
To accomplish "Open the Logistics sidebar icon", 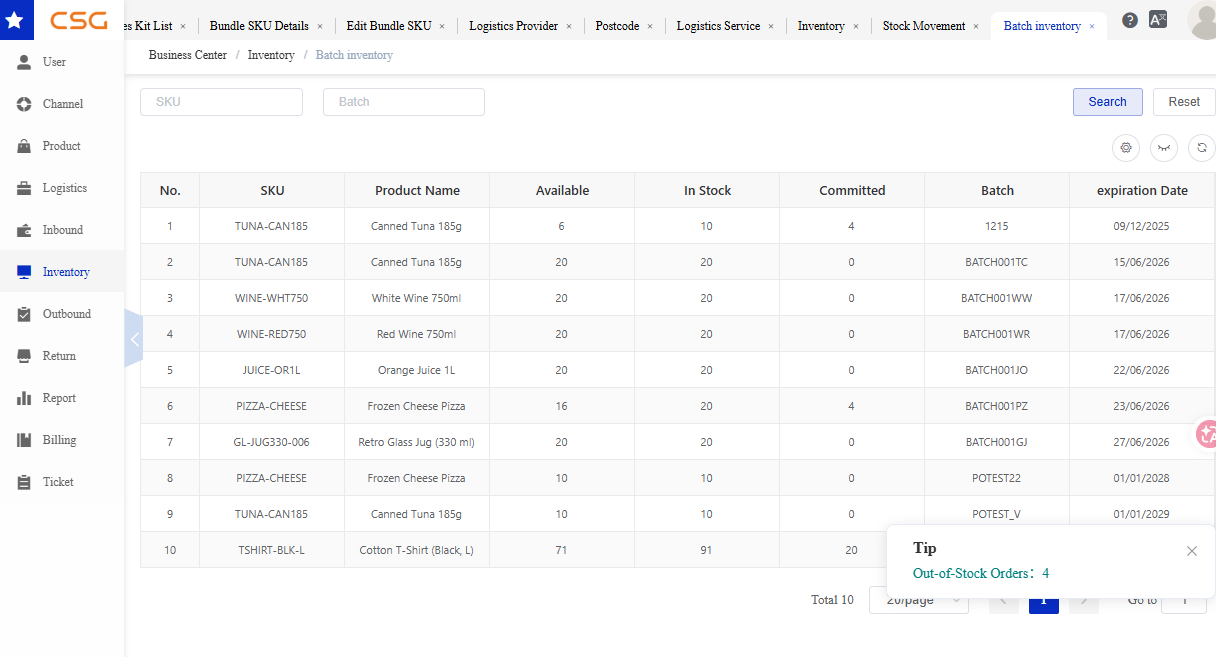I will click(x=24, y=188).
